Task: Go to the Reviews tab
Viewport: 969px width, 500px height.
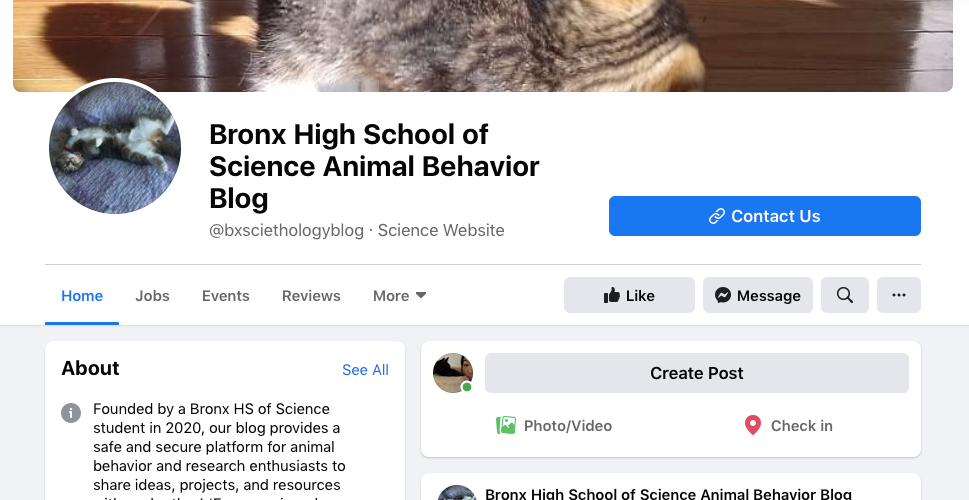Action: [x=311, y=296]
